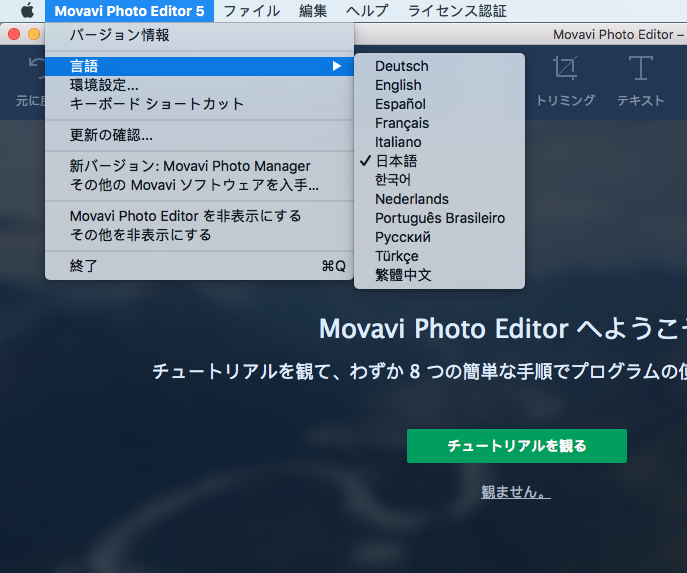
Task: Open Movavi Photo Editor 5 menu
Action: coord(129,11)
